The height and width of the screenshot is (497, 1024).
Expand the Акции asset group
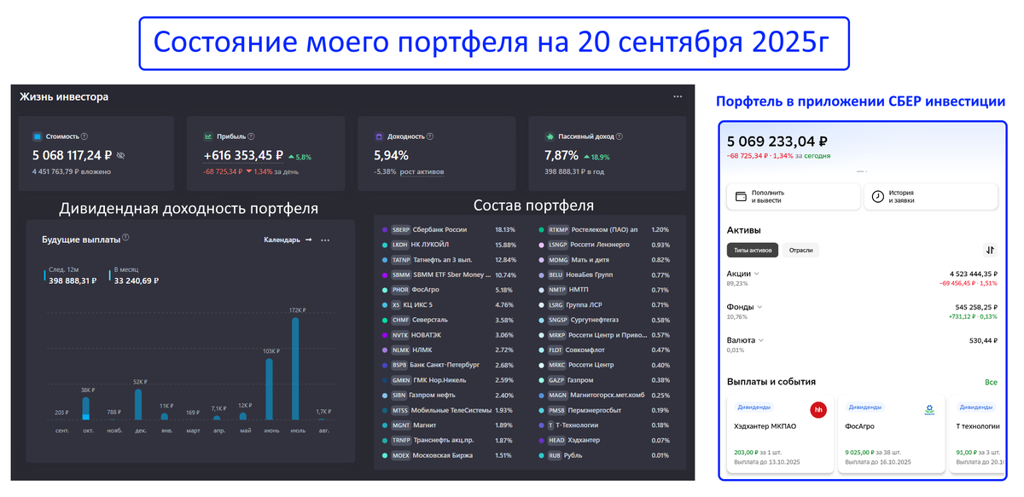(744, 273)
